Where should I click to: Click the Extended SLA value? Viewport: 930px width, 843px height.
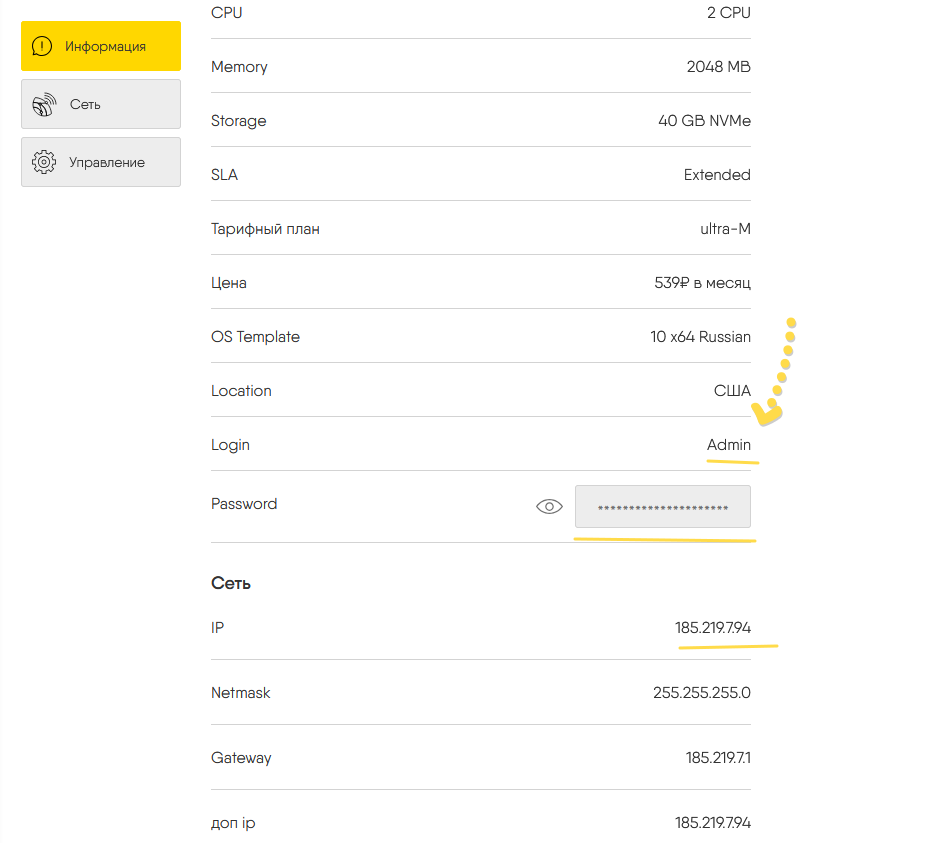[717, 175]
